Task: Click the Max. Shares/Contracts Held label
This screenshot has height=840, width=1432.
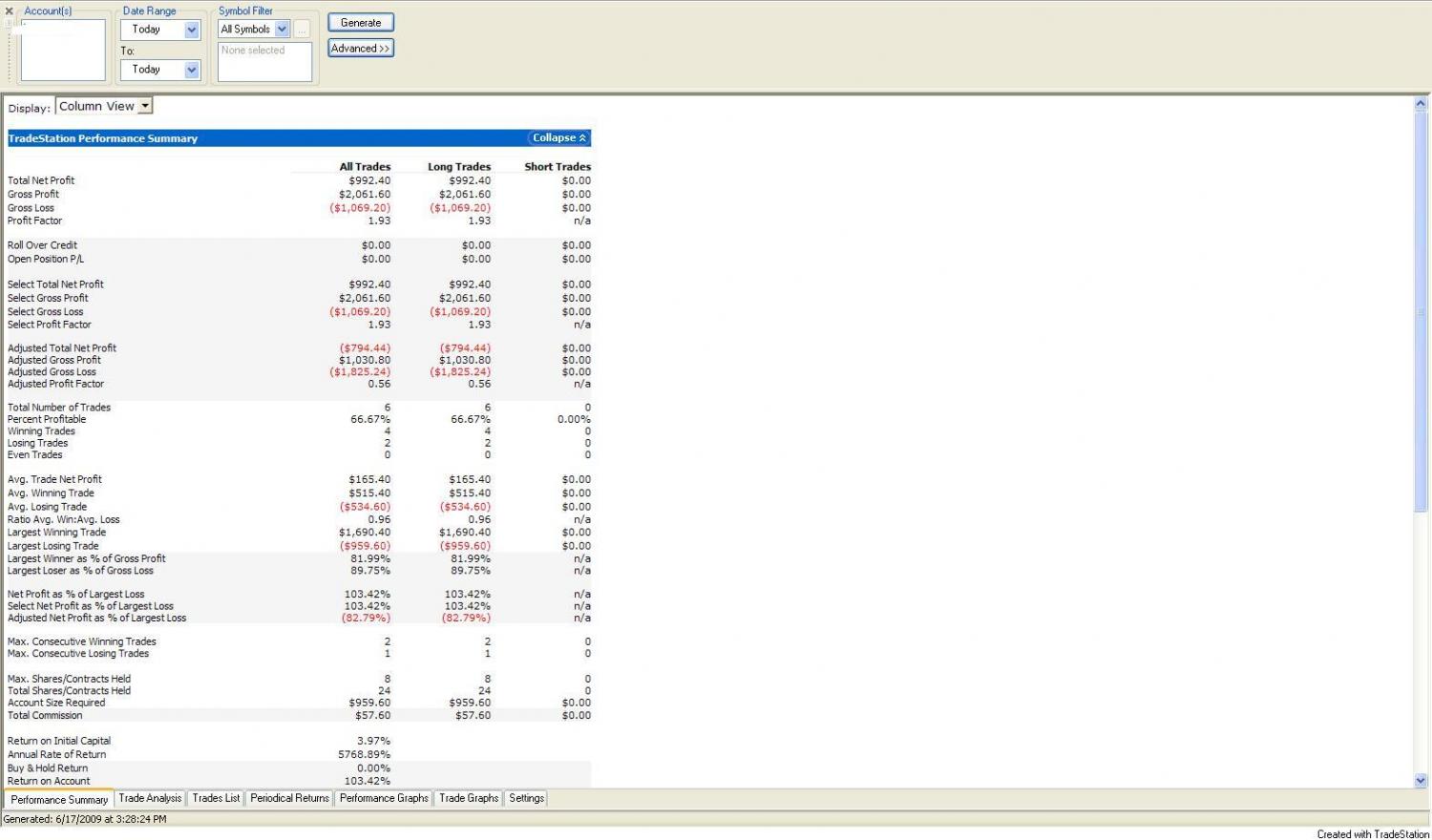Action: pos(69,679)
